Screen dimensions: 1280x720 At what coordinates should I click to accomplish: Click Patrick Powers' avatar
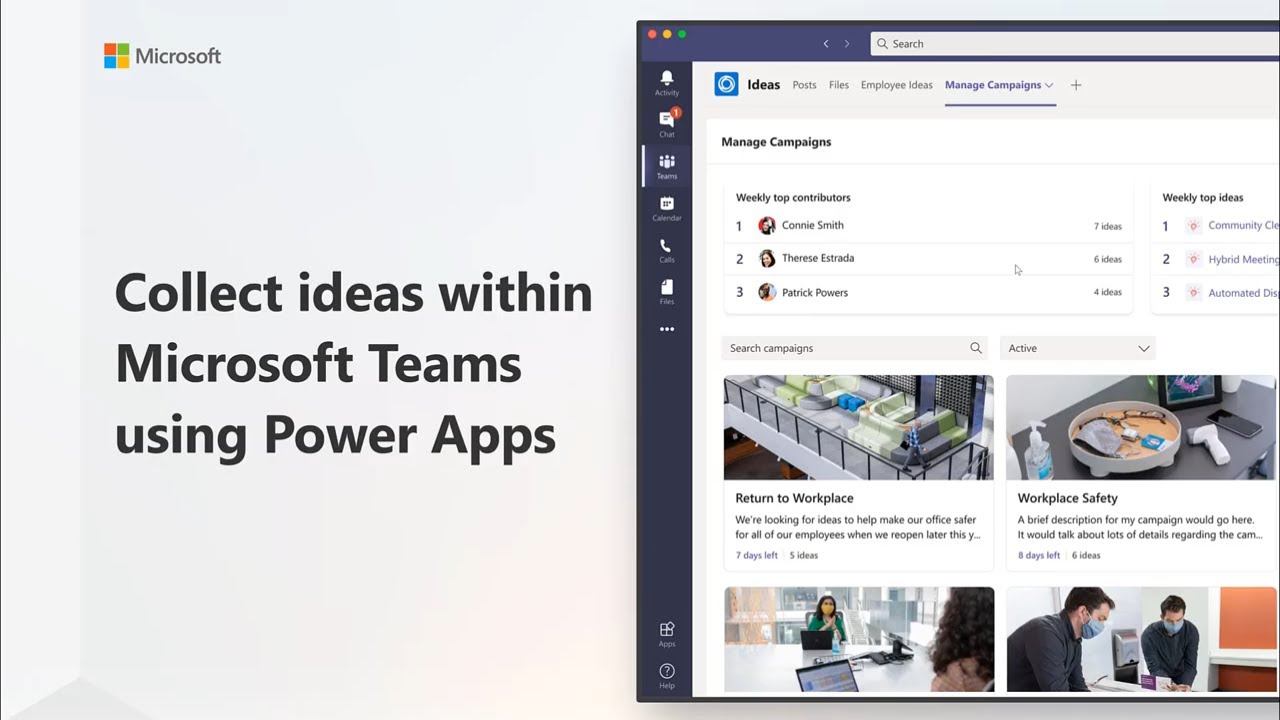click(767, 292)
